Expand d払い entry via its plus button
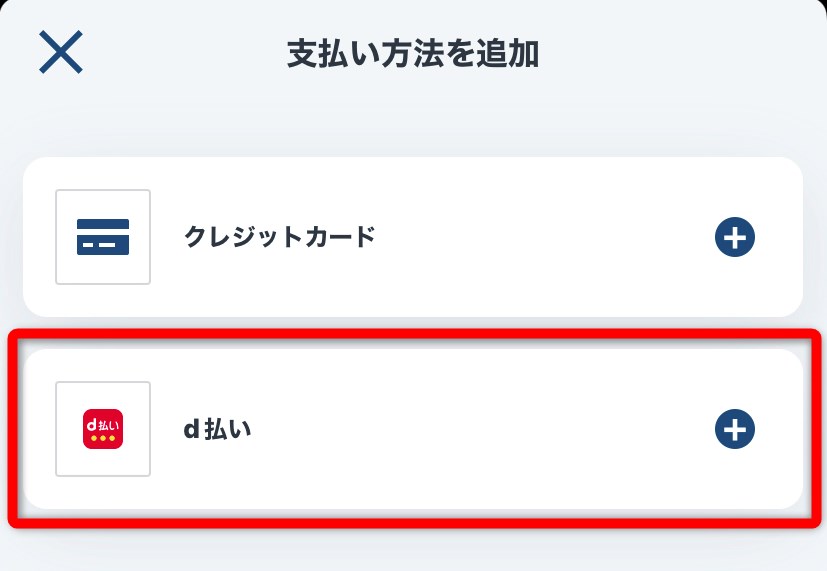This screenshot has height=571, width=827. point(735,429)
